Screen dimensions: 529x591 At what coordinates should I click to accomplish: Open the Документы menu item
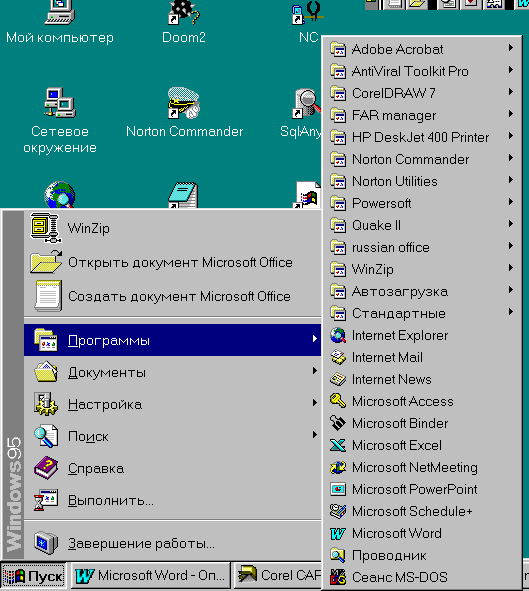click(x=173, y=372)
